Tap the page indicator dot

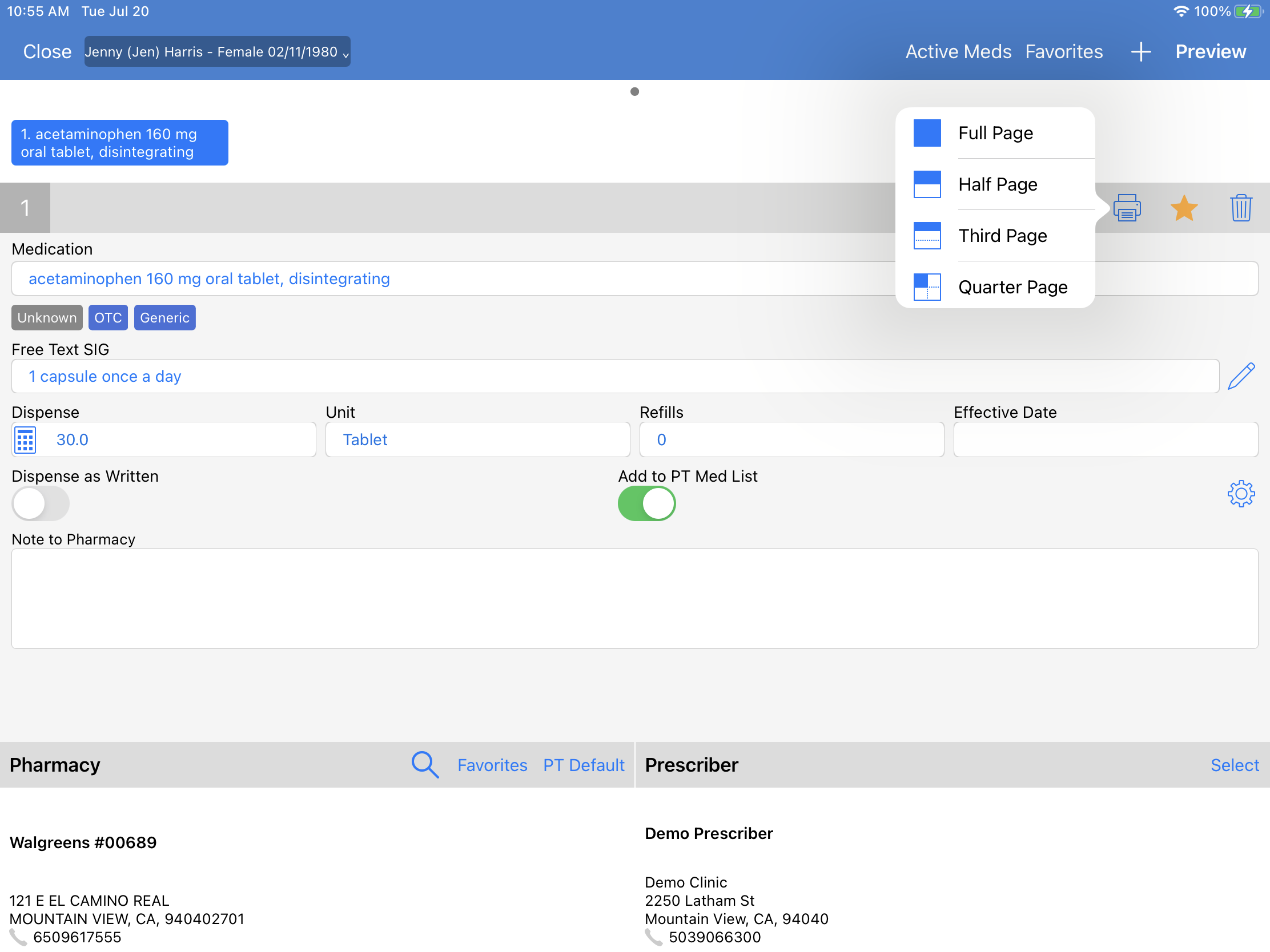tap(634, 92)
